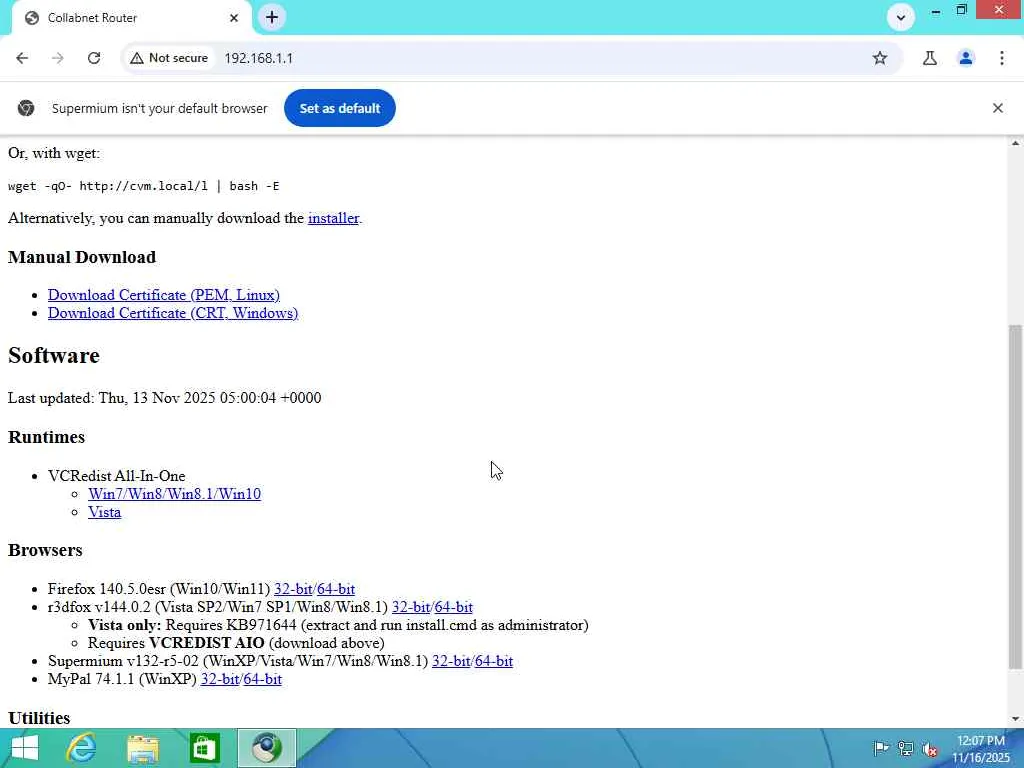Download Certificate PEM for Linux

tap(164, 295)
